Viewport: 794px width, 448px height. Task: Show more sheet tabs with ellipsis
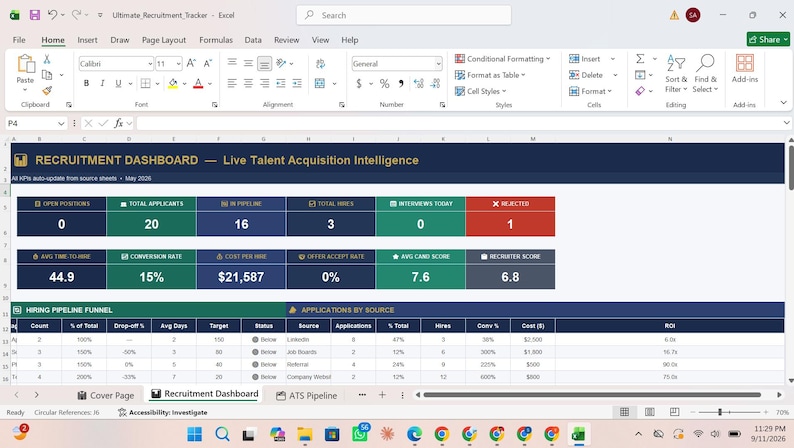[x=362, y=395]
